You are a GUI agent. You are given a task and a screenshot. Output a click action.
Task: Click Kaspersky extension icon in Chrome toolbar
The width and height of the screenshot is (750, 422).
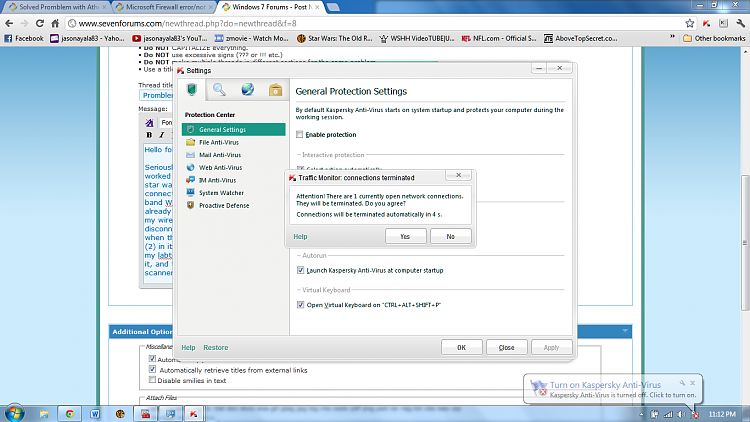(x=706, y=23)
